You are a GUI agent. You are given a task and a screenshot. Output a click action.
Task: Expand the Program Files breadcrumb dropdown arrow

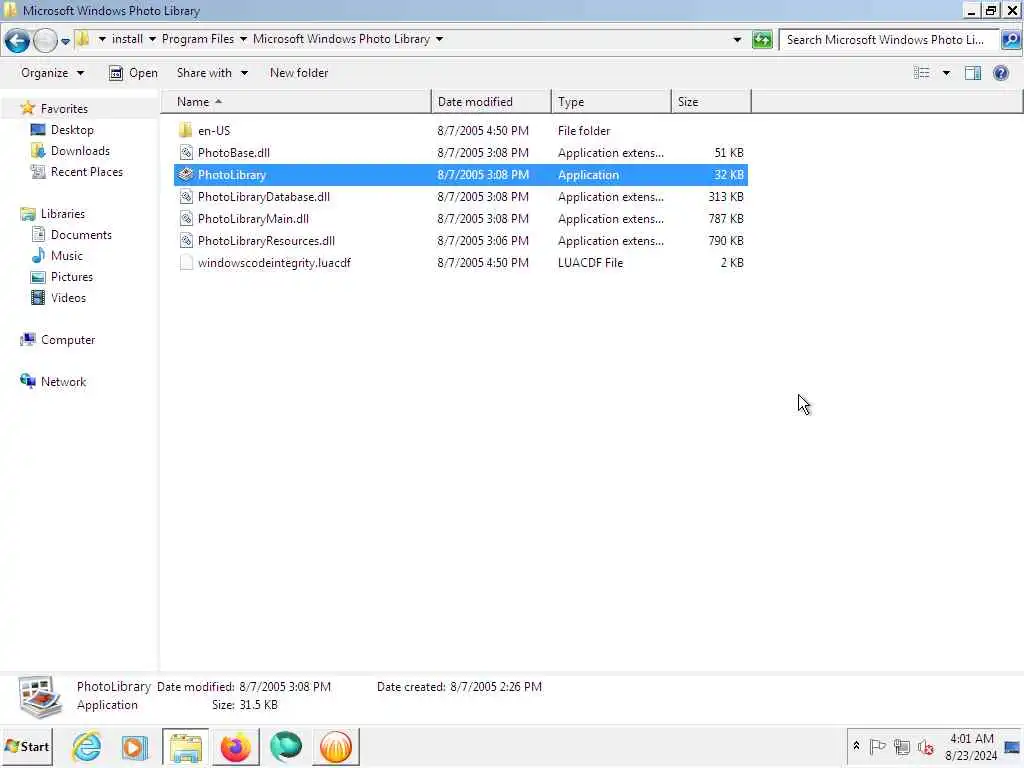point(243,39)
